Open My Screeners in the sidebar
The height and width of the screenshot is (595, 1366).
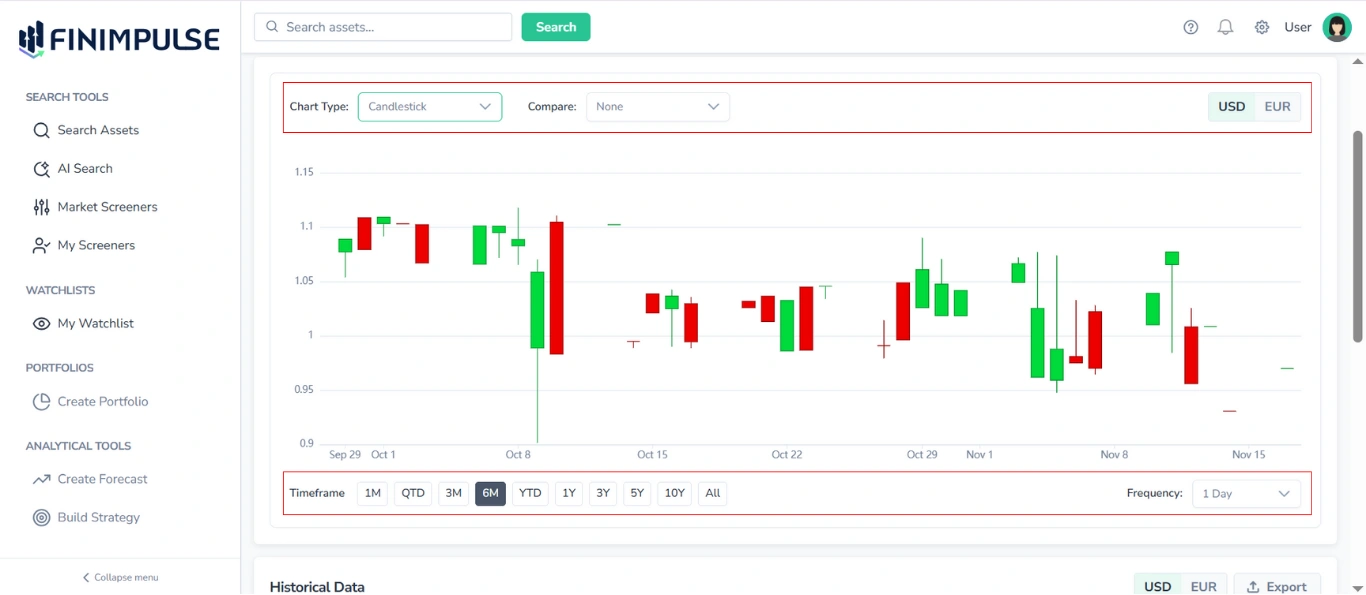(x=41, y=245)
